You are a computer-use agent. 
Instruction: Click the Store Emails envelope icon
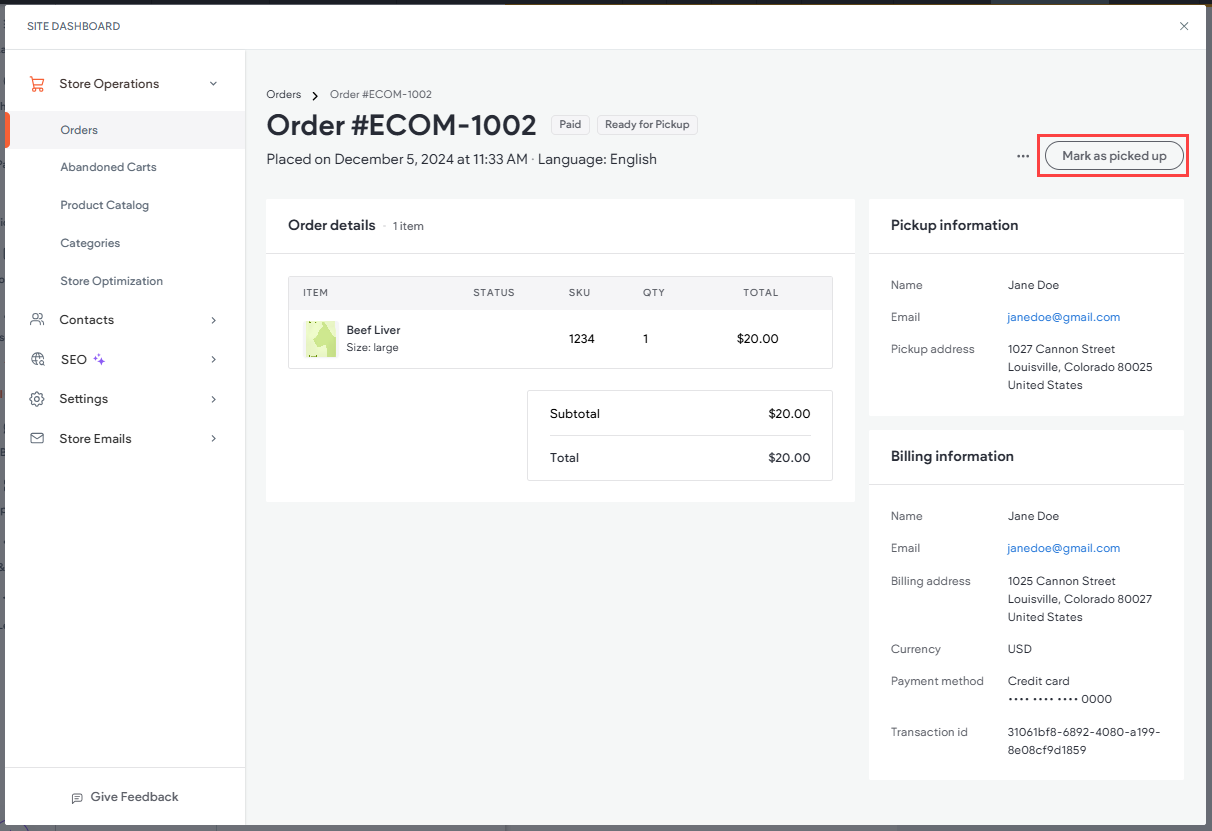[x=38, y=438]
